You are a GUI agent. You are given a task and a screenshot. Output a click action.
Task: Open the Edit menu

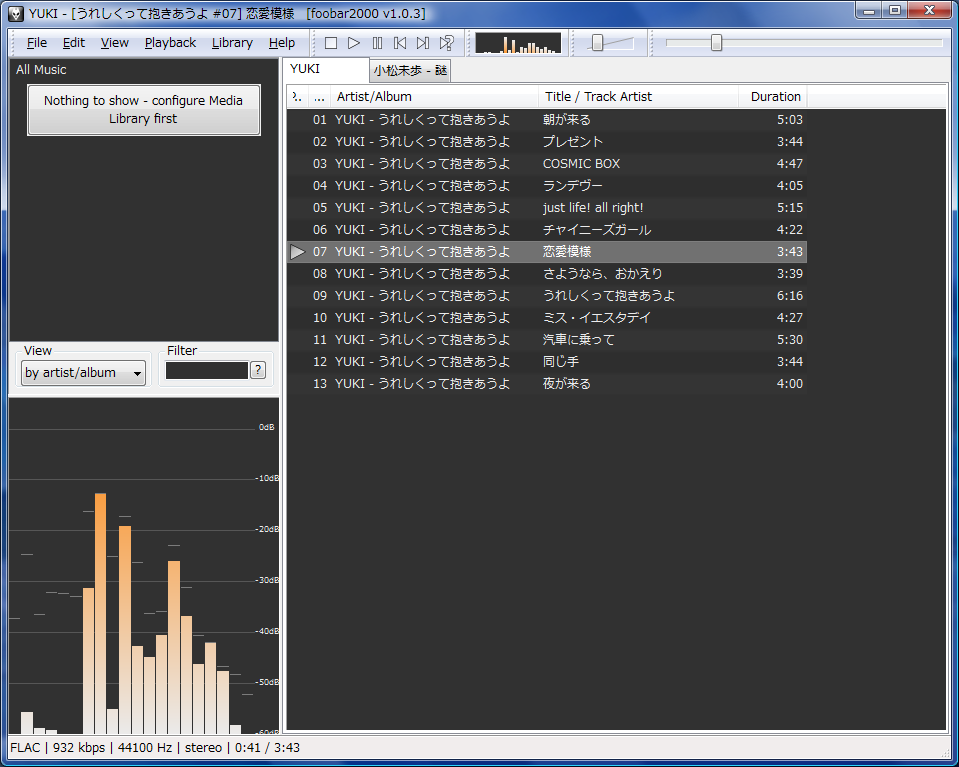click(73, 43)
